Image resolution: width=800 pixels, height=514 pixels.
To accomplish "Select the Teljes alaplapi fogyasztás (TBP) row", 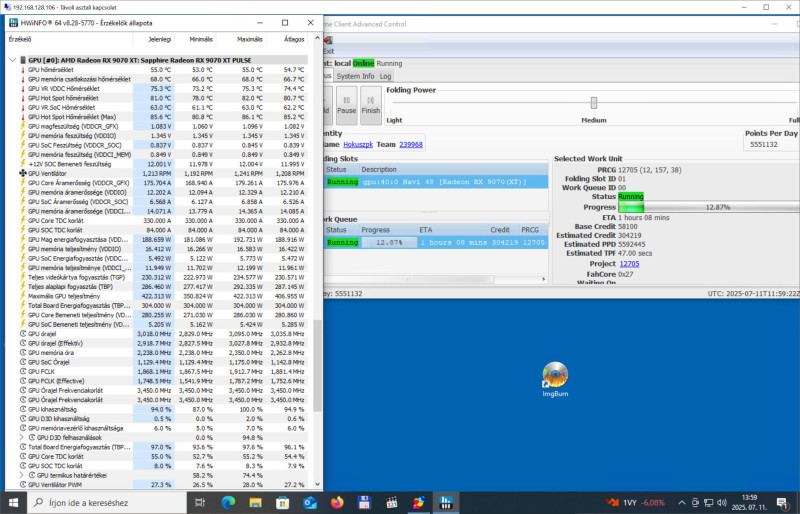I will click(158, 287).
